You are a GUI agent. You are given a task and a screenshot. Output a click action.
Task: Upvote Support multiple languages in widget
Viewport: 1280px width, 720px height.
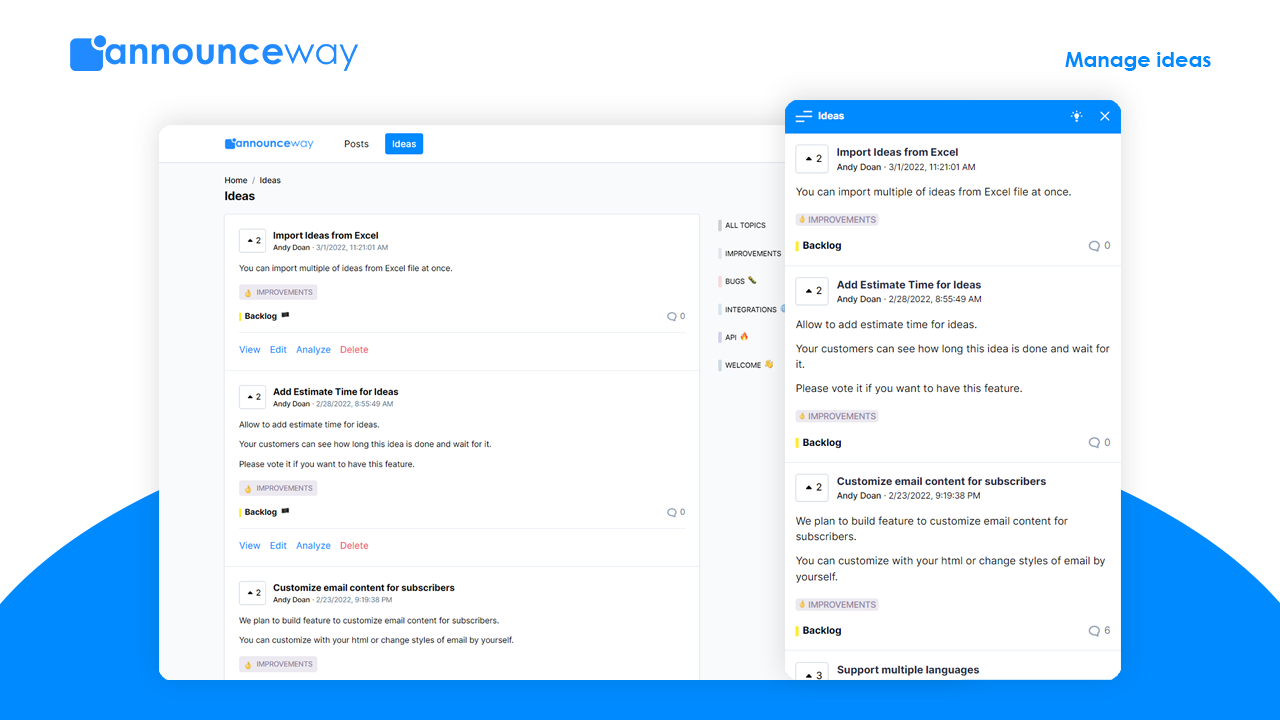[812, 673]
